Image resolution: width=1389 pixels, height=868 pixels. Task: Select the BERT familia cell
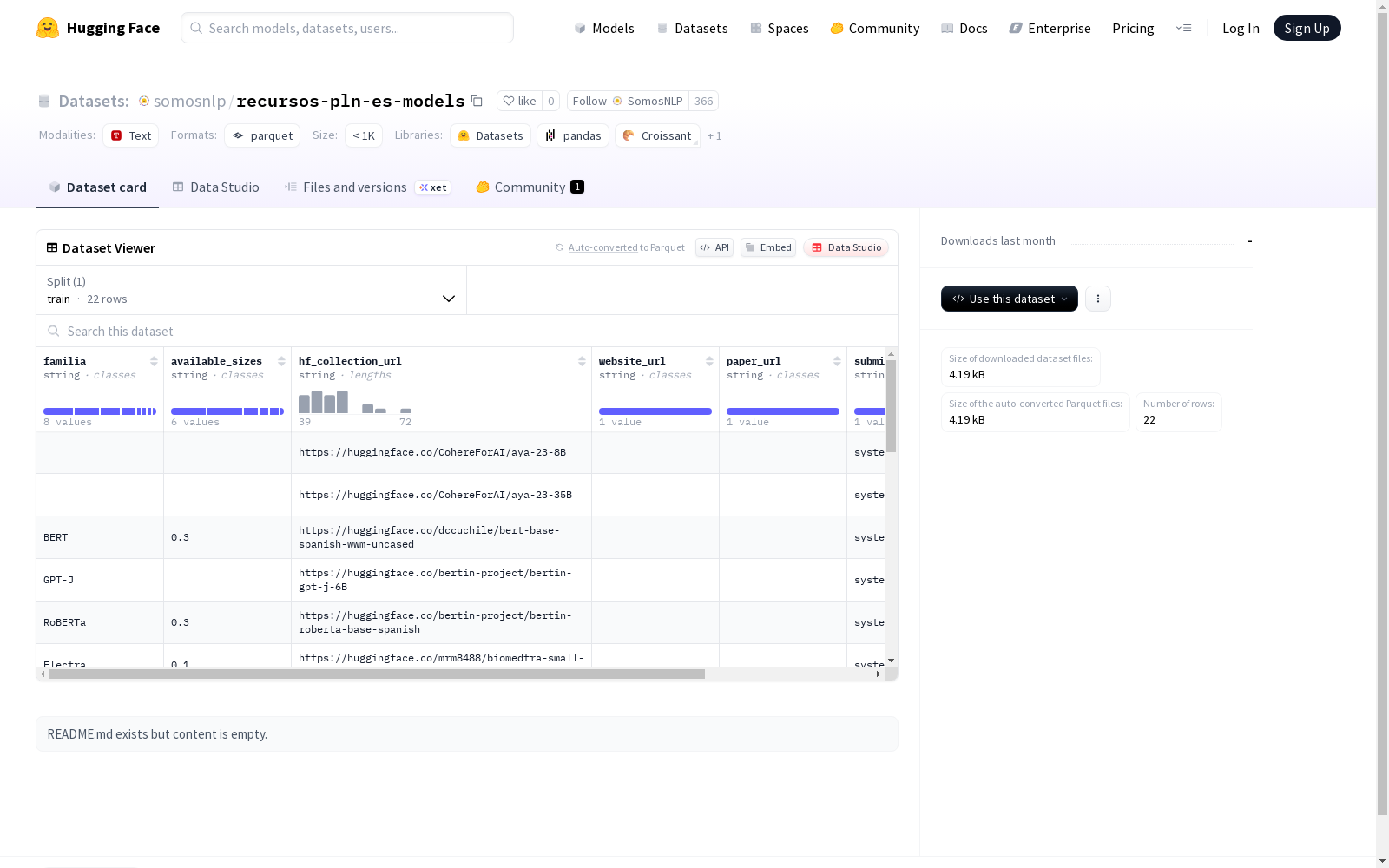pyautogui.click(x=100, y=537)
